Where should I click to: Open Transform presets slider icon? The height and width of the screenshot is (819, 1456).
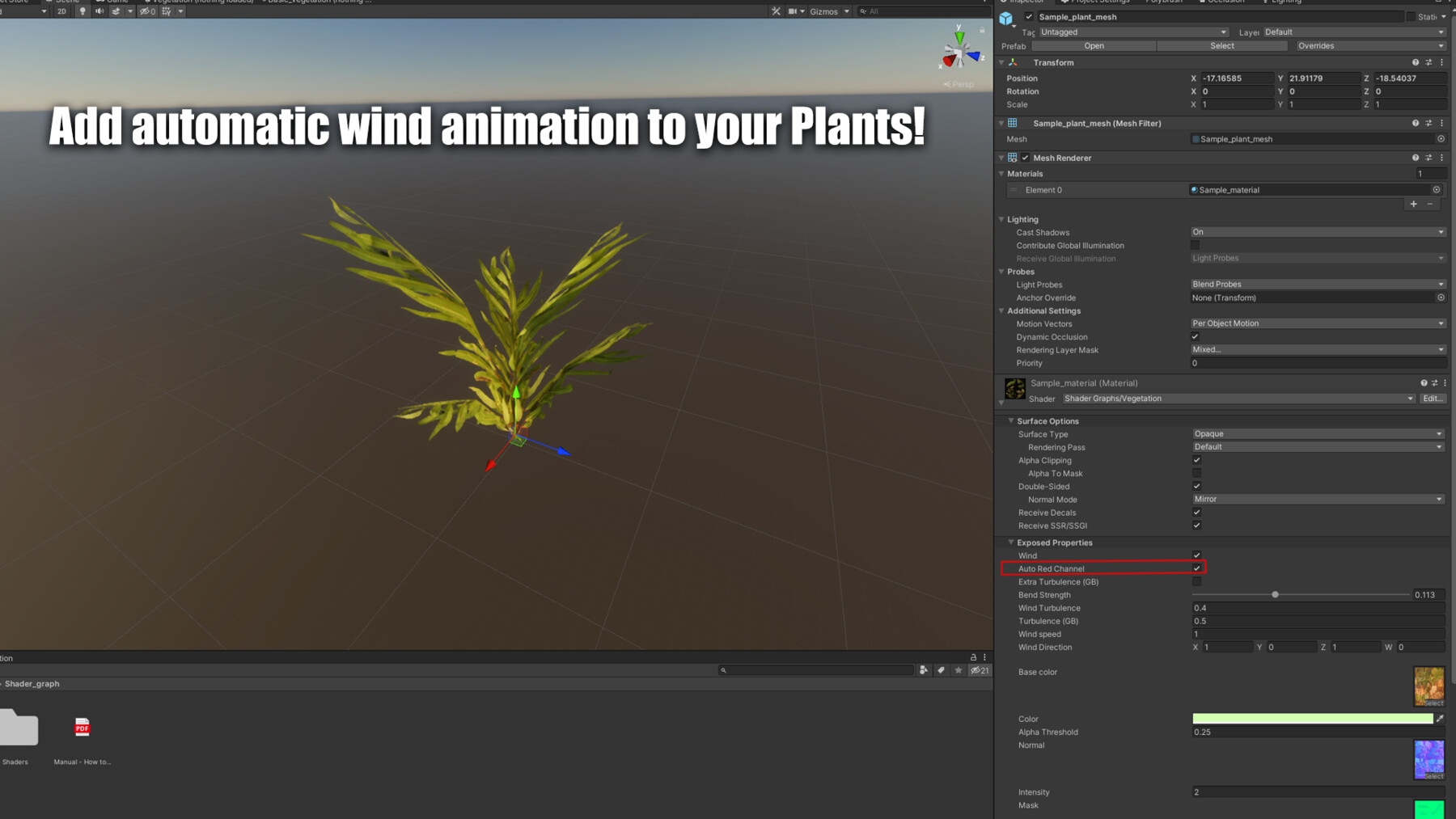tap(1428, 62)
